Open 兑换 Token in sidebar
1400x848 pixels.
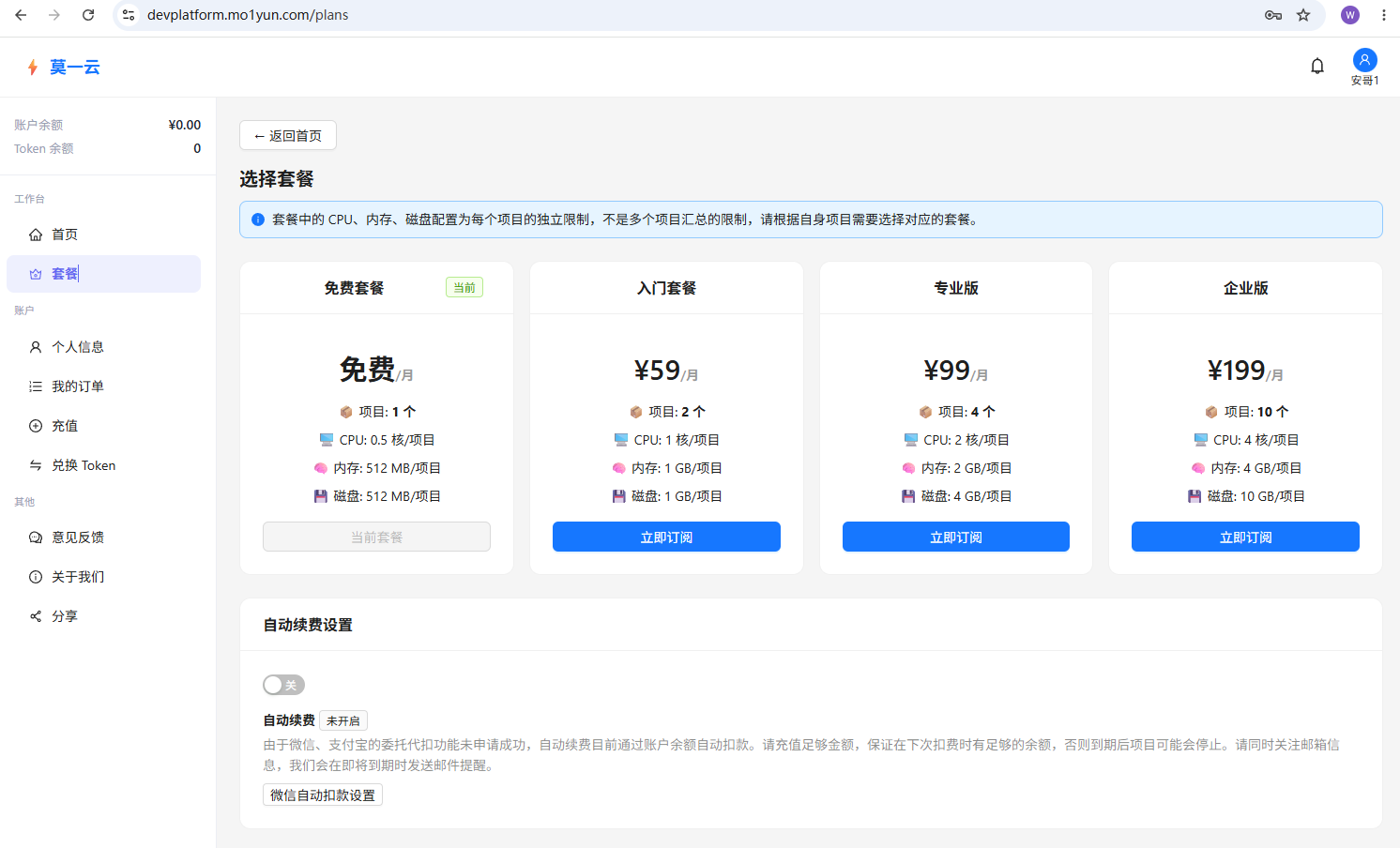(x=103, y=465)
